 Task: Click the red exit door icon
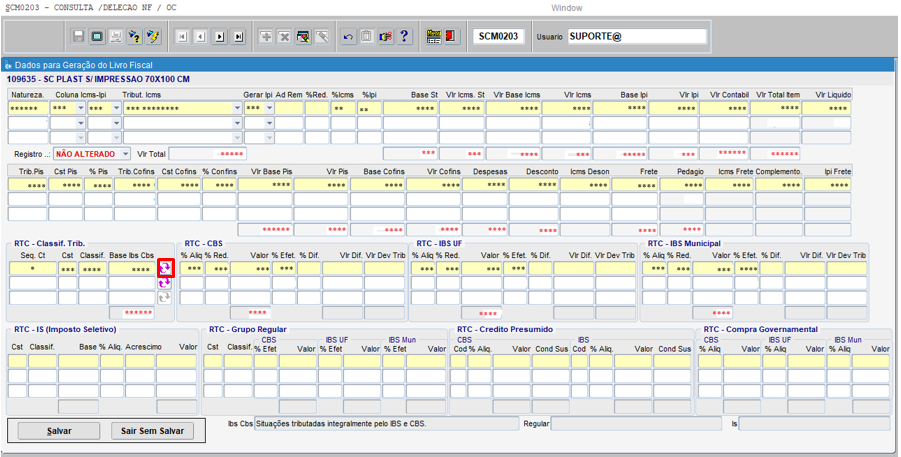coord(451,37)
